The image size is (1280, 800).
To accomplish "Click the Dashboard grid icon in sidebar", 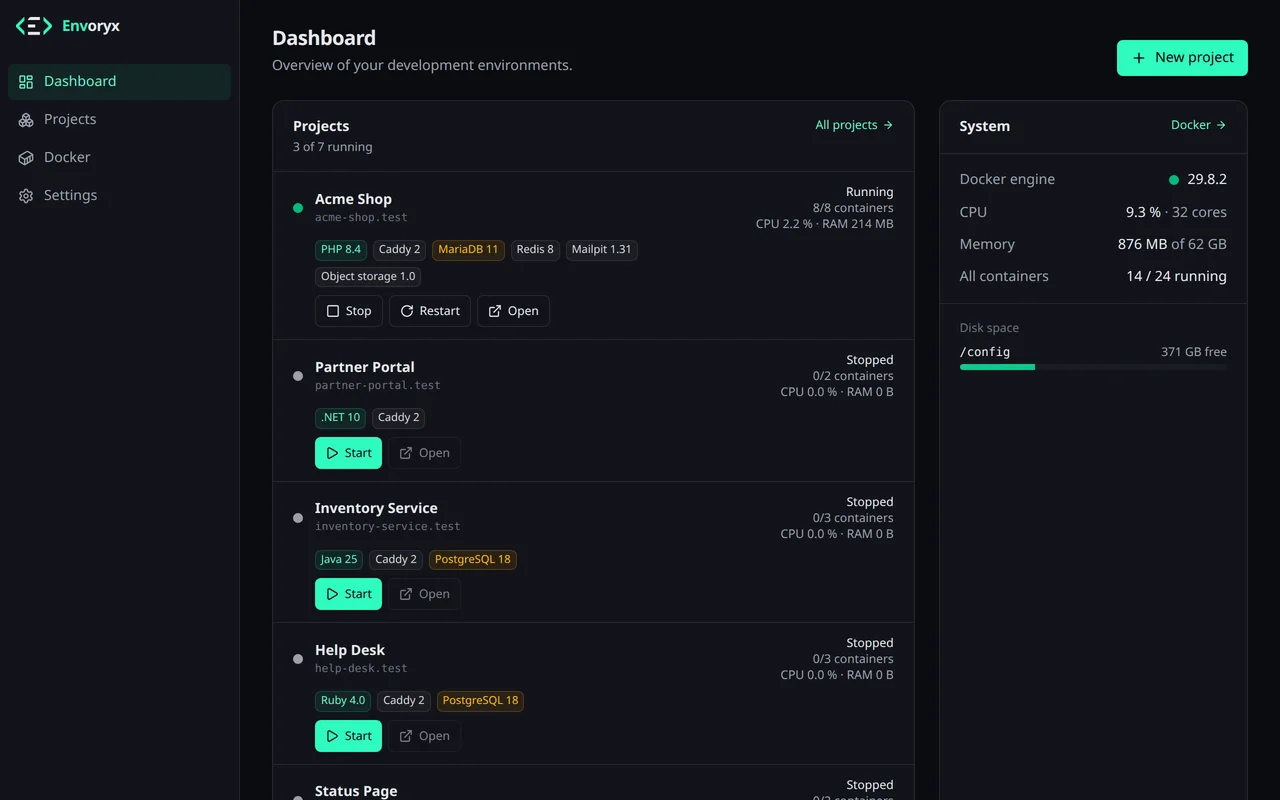I will [26, 82].
